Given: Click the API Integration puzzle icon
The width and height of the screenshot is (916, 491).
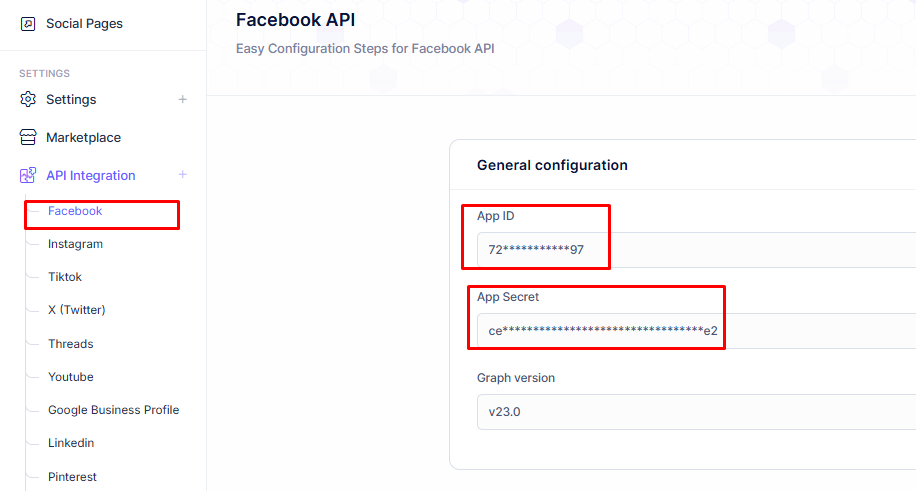Looking at the screenshot, I should pyautogui.click(x=27, y=175).
